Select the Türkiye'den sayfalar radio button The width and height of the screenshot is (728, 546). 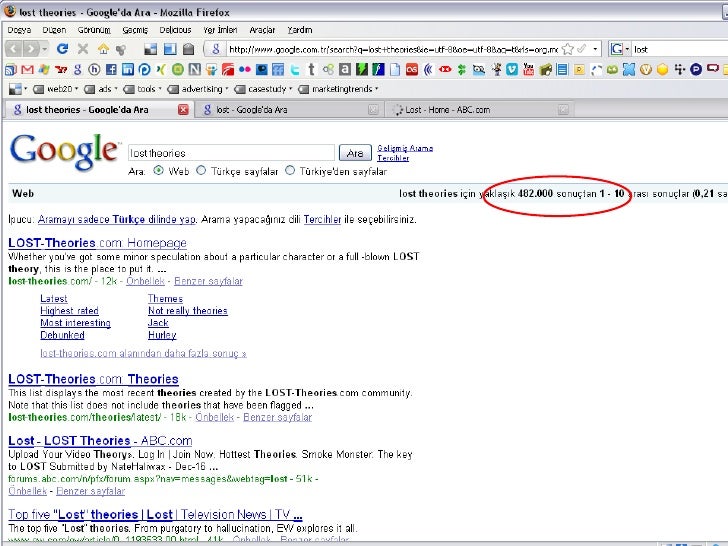[290, 170]
